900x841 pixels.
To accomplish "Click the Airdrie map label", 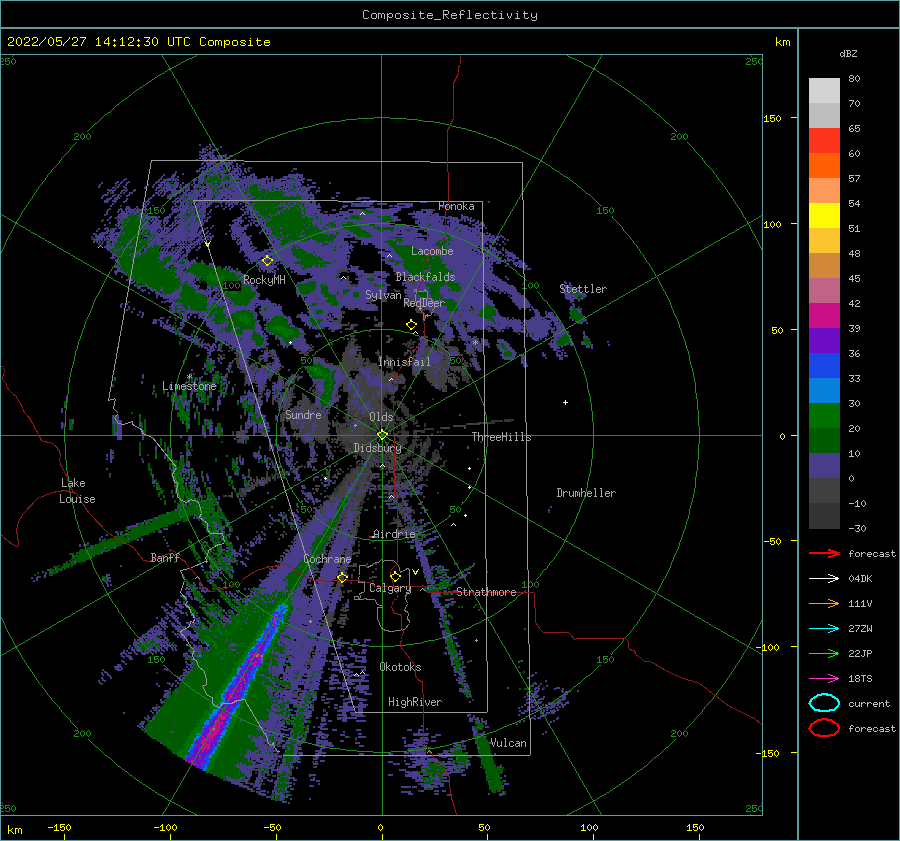I will [x=394, y=534].
